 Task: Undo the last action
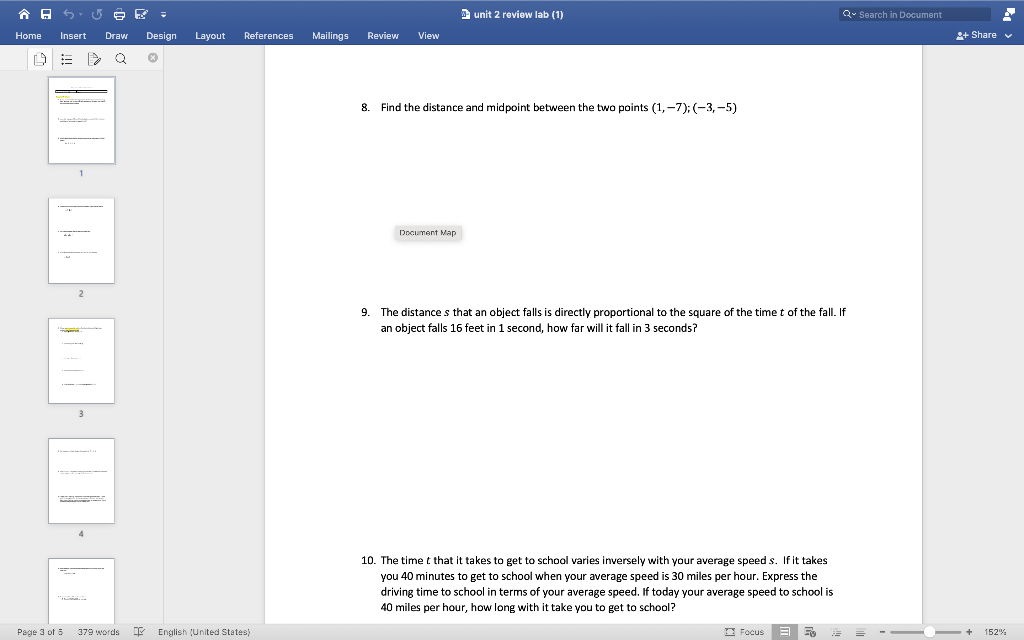[x=70, y=13]
